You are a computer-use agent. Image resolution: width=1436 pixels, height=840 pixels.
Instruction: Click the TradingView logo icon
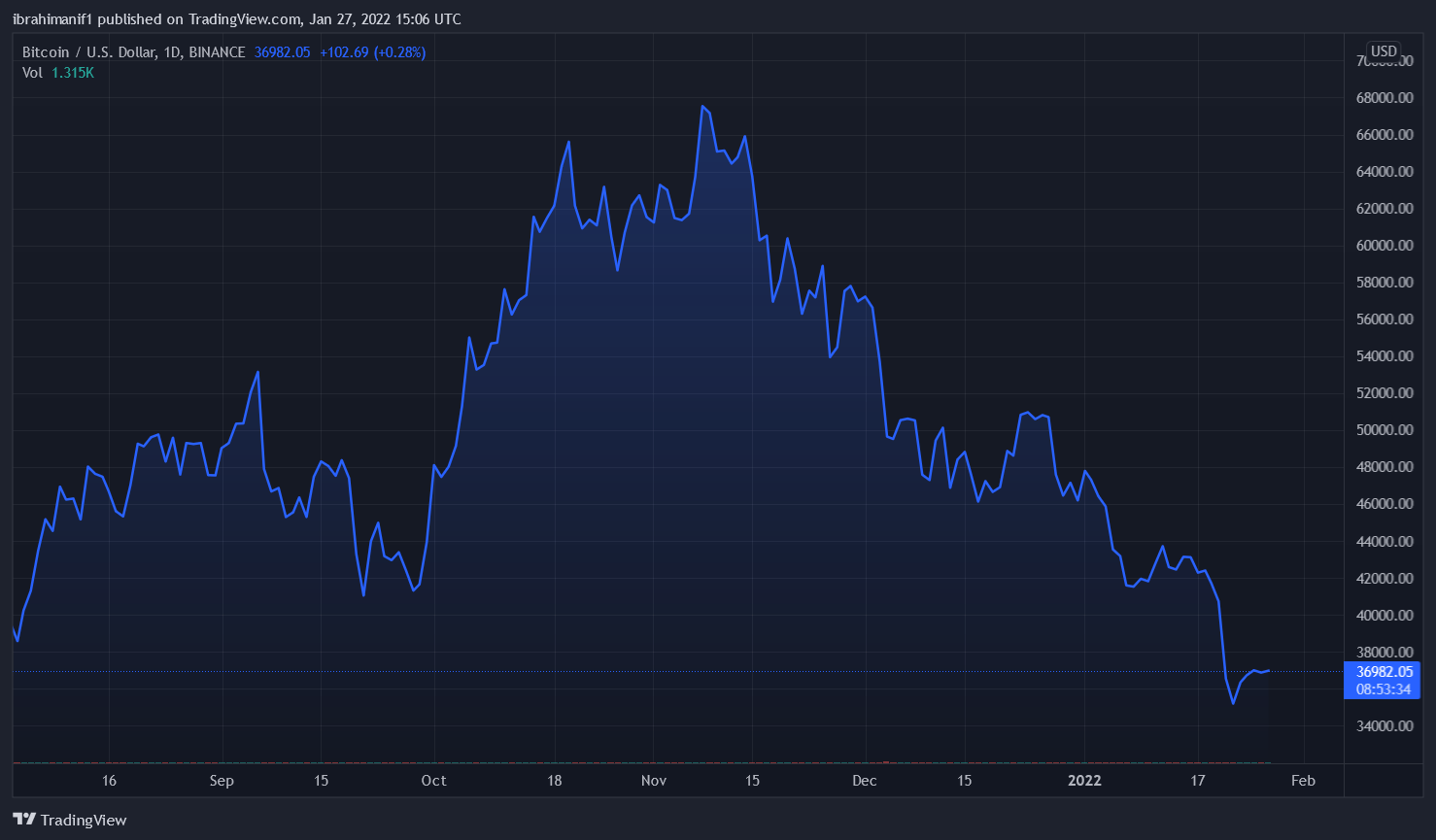[x=24, y=820]
